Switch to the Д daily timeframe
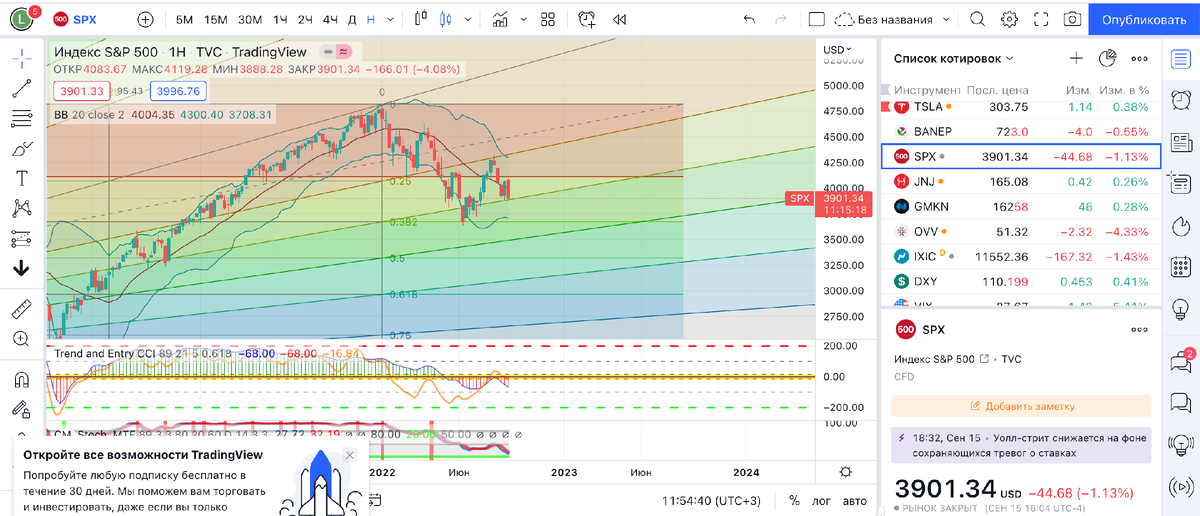The height and width of the screenshot is (516, 1200). tap(351, 19)
